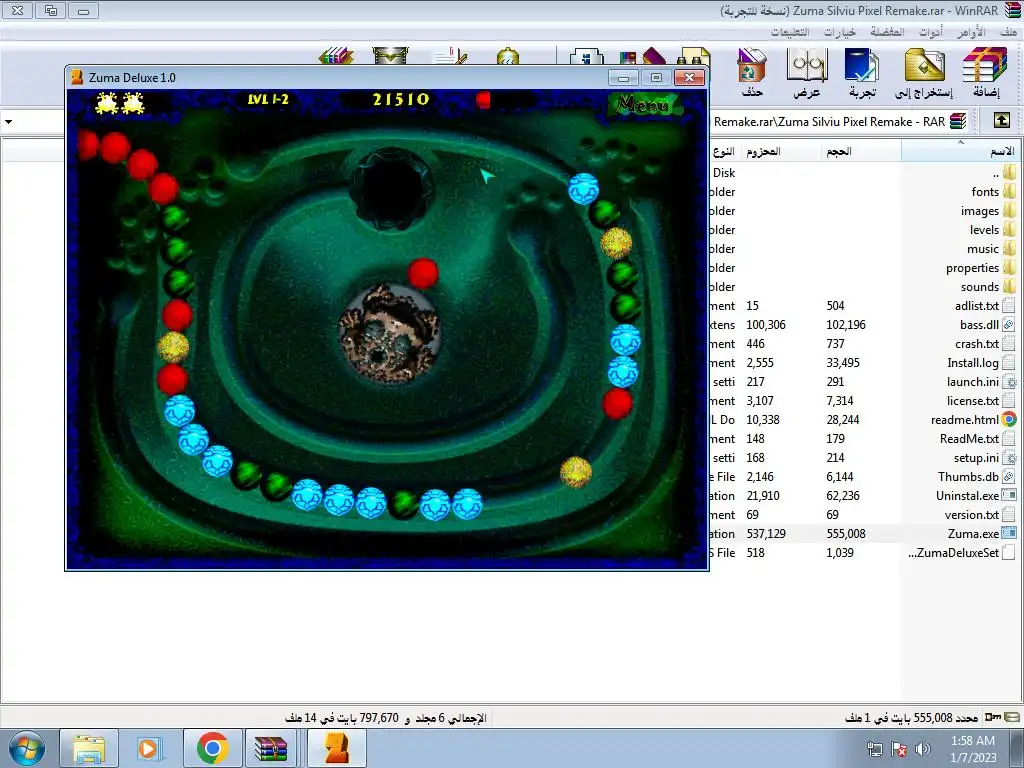Image resolution: width=1024 pixels, height=768 pixels.
Task: Click the bass.dll file icon
Action: click(1009, 325)
